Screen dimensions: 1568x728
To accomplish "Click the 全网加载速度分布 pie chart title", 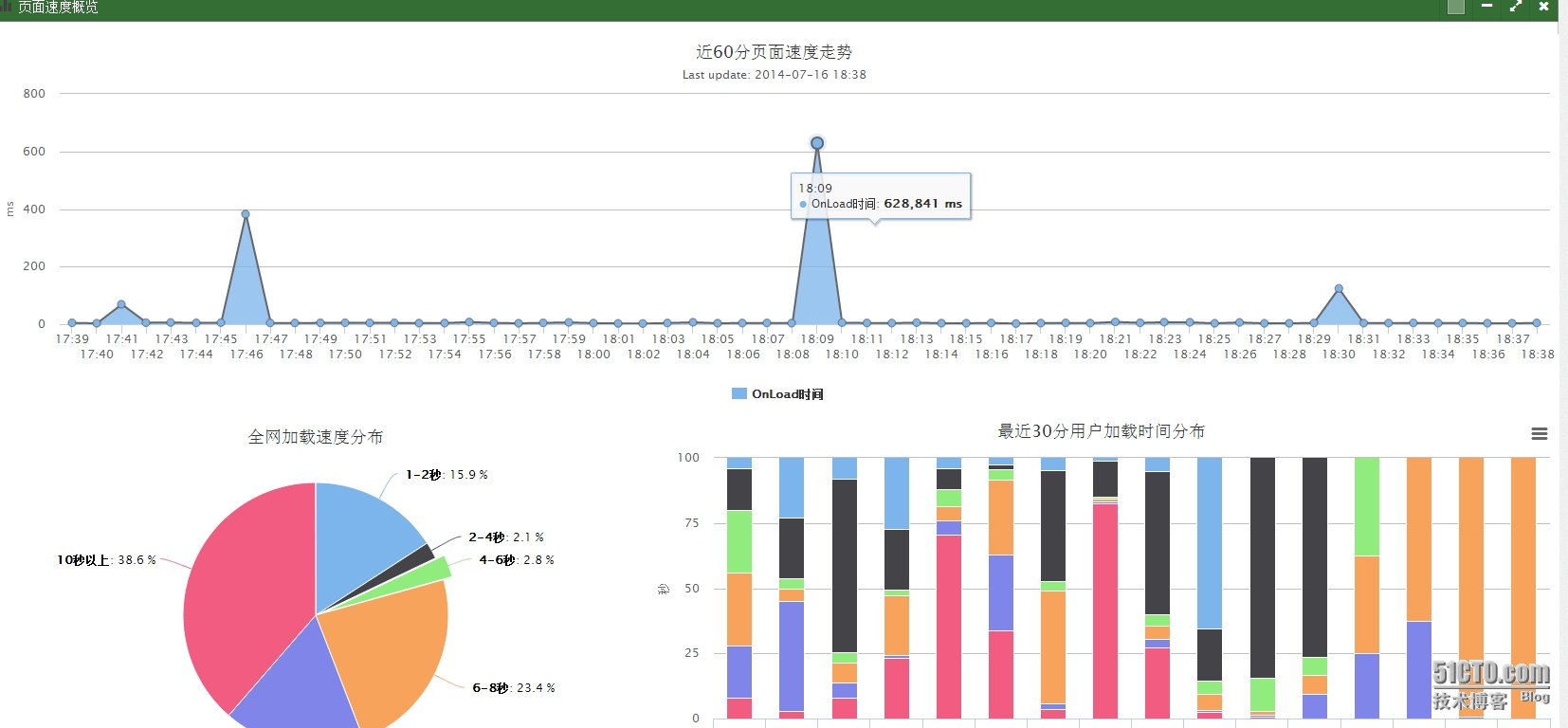I will 316,437.
